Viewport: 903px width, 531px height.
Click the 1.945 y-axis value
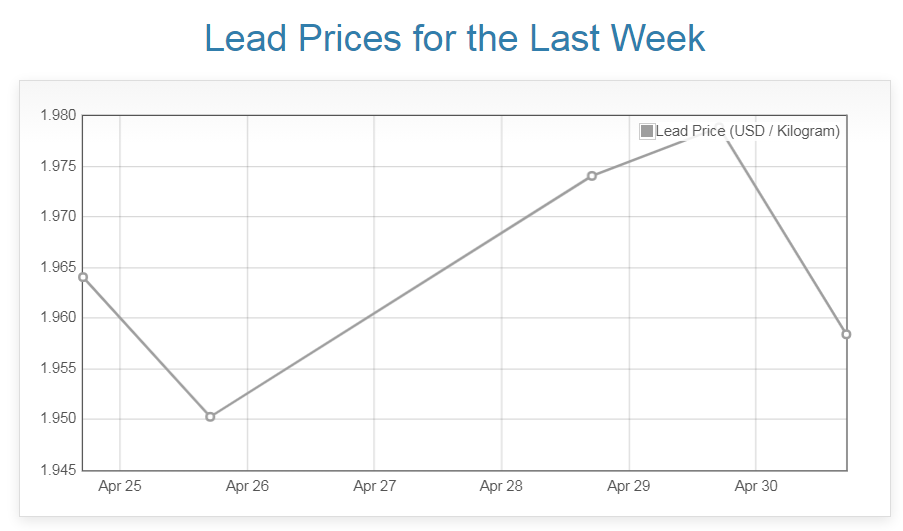tap(58, 470)
